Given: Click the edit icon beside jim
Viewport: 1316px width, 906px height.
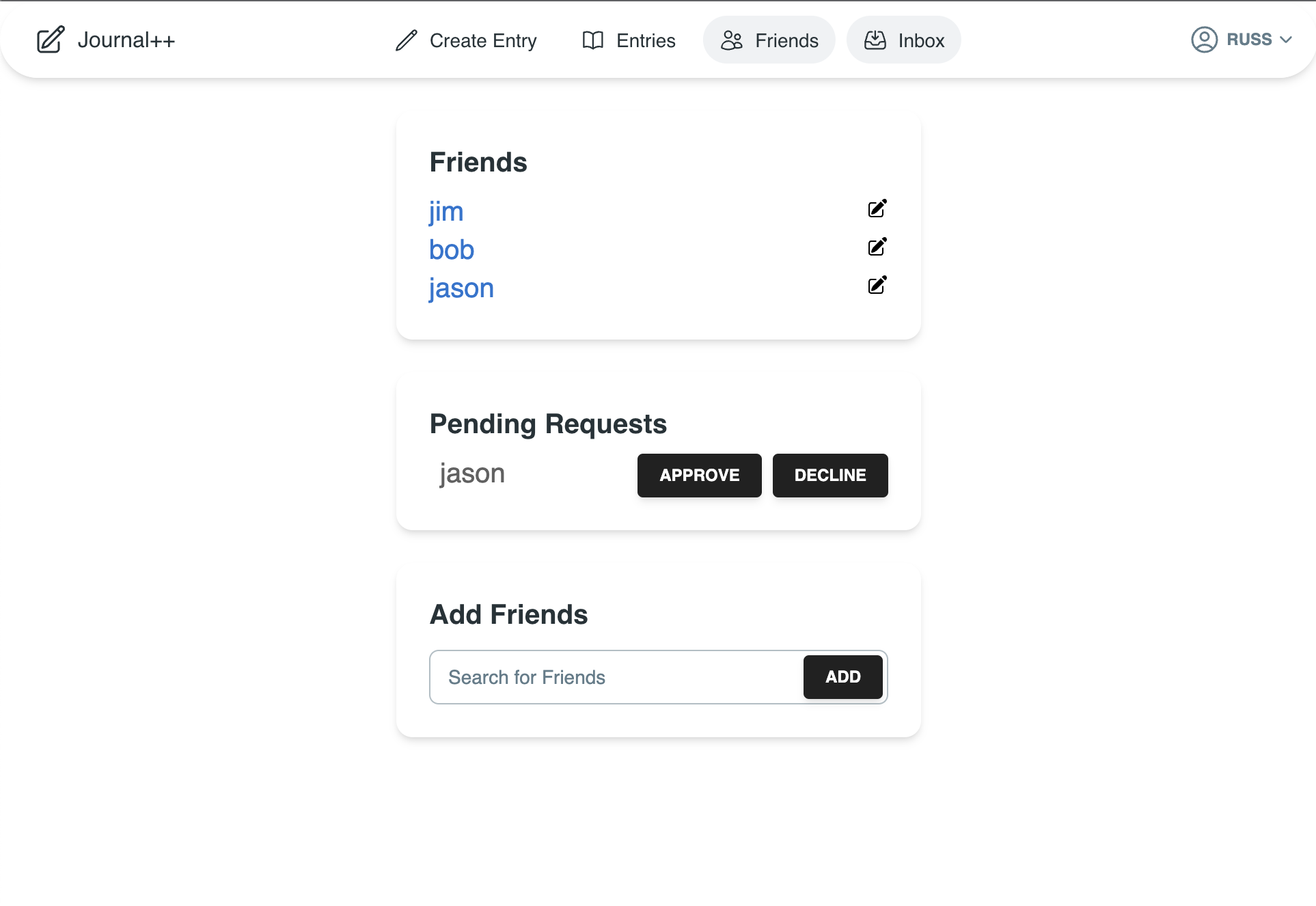Looking at the screenshot, I should [877, 208].
